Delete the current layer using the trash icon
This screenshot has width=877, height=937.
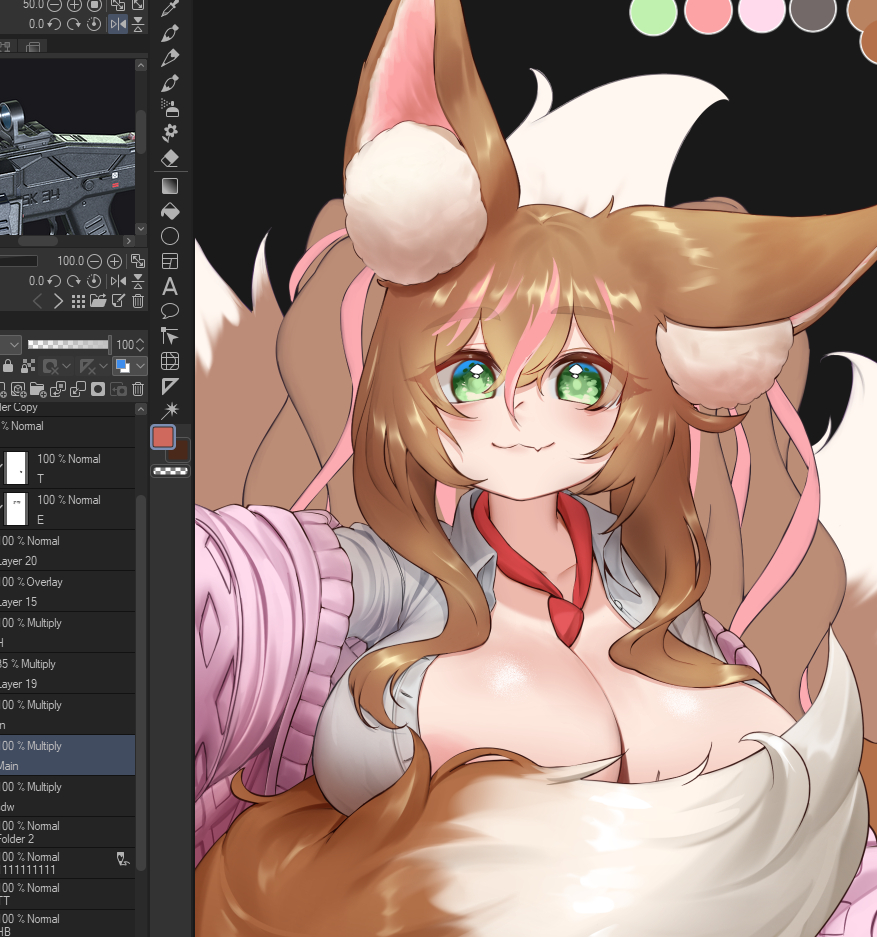[137, 390]
